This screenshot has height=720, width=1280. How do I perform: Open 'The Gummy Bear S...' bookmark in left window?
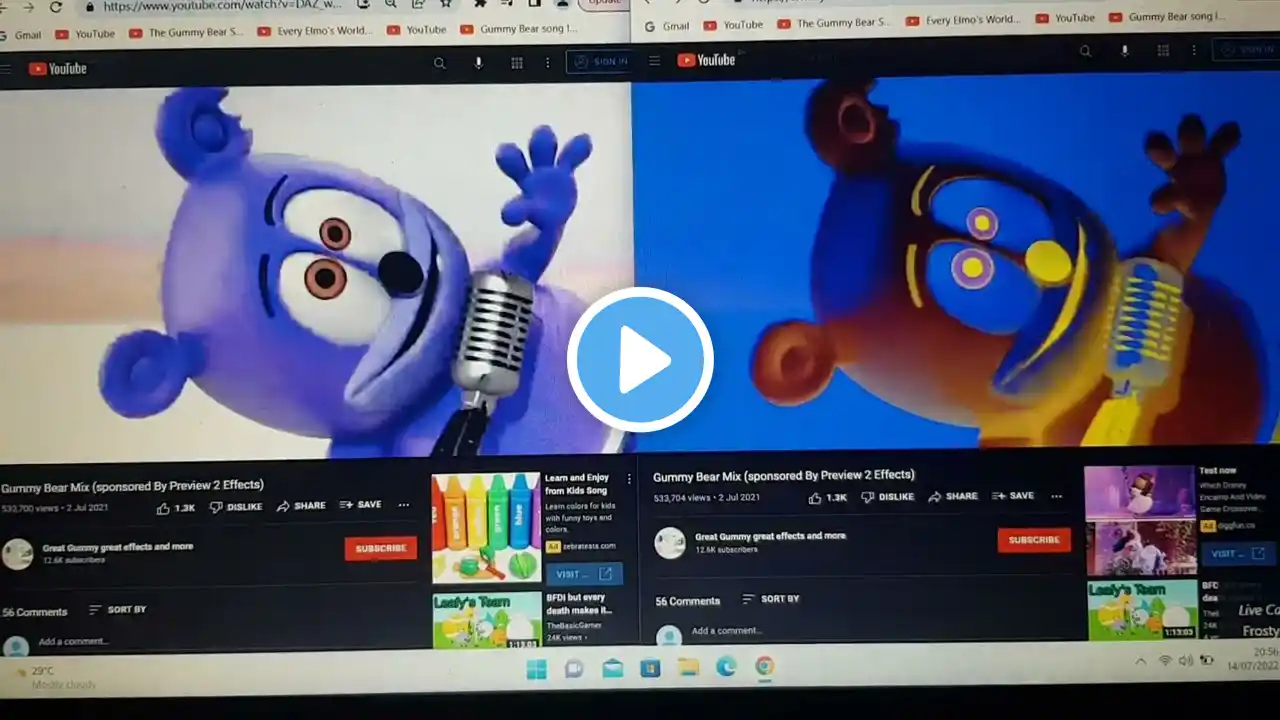tap(186, 33)
